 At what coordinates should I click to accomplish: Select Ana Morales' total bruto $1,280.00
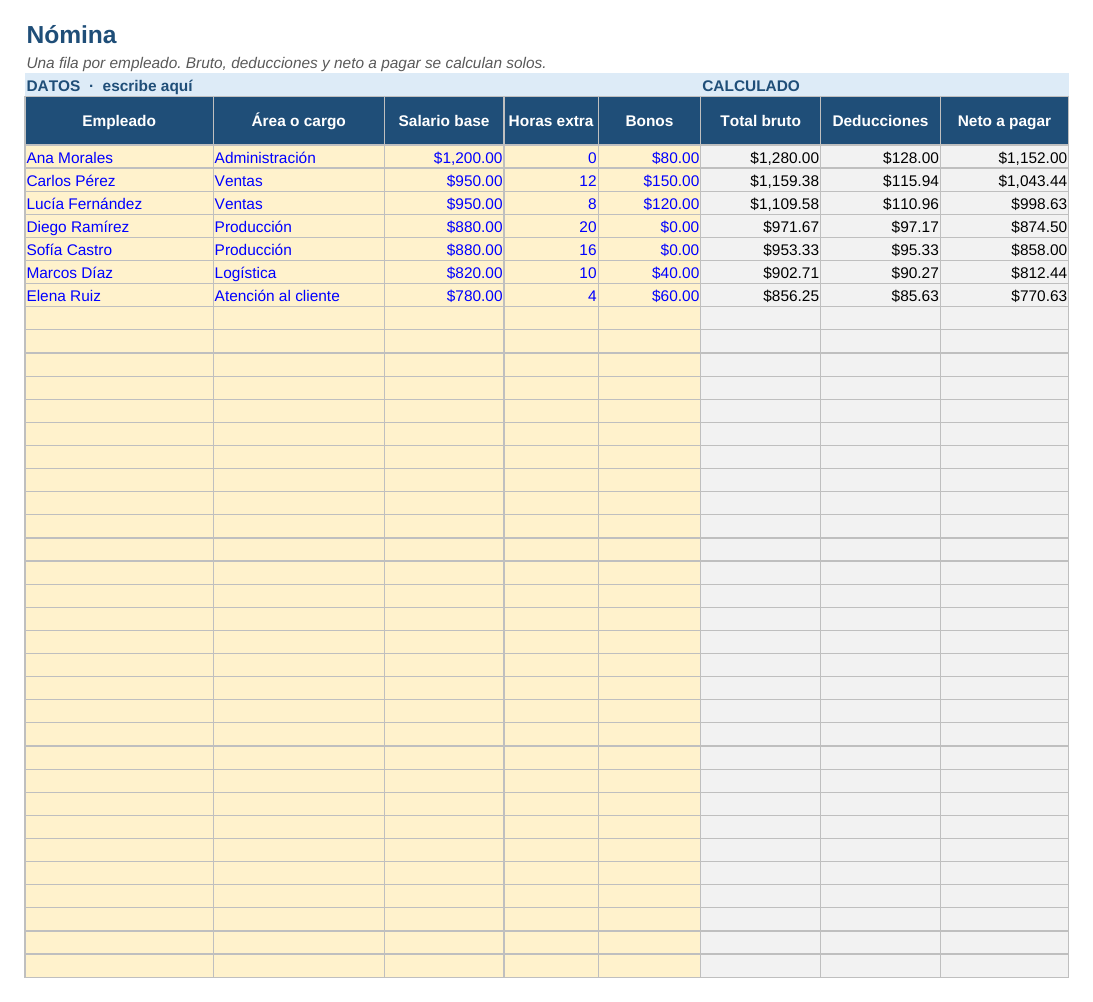click(760, 158)
